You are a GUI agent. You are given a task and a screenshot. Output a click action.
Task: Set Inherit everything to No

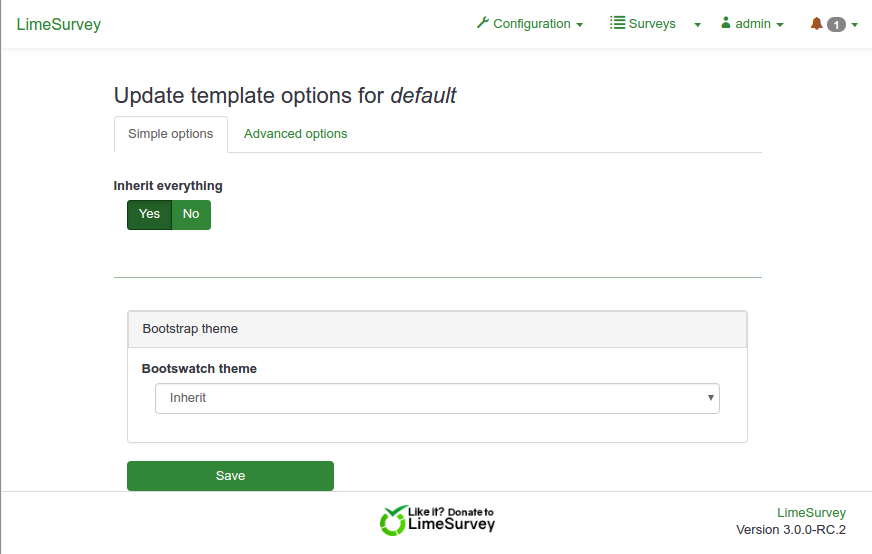point(191,214)
